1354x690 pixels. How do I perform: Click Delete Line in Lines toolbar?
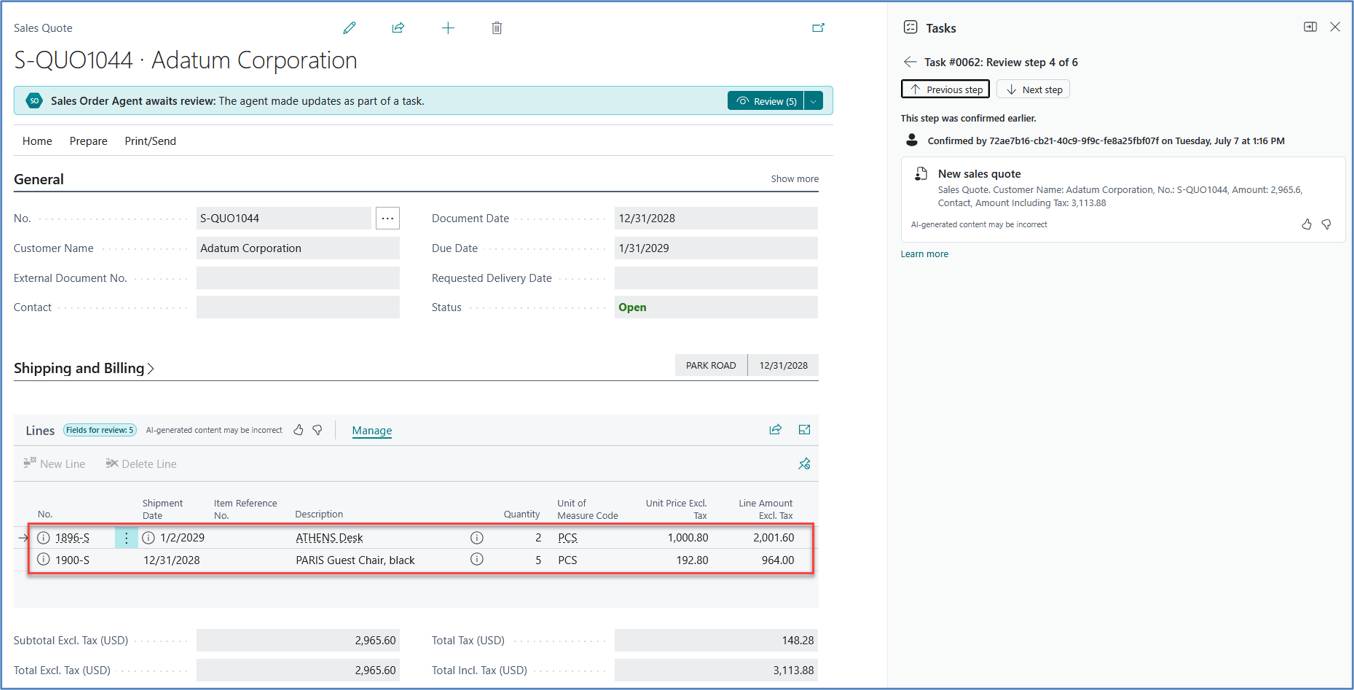141,464
